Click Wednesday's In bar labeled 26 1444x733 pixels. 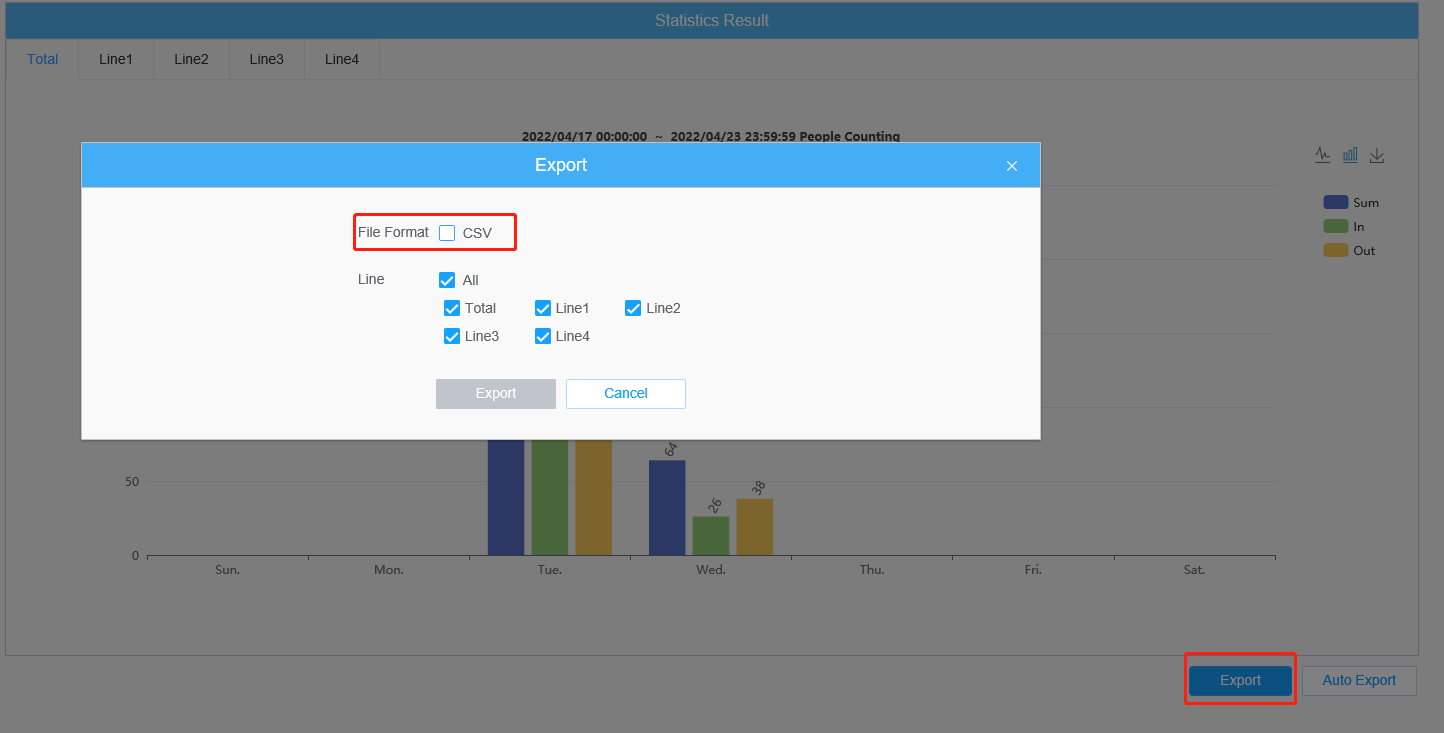[x=711, y=536]
